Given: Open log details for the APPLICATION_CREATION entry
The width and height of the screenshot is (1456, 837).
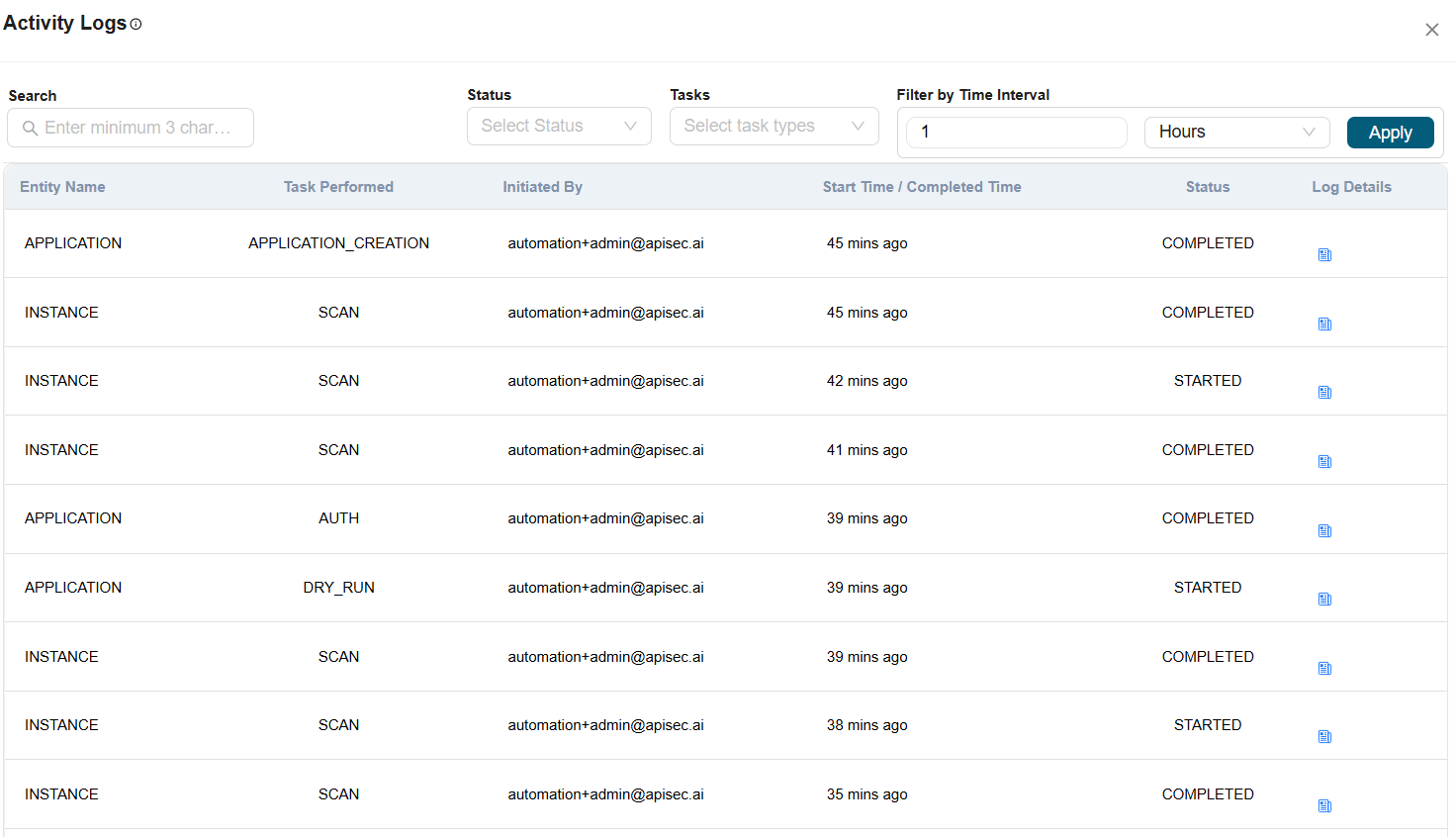Looking at the screenshot, I should (1324, 254).
